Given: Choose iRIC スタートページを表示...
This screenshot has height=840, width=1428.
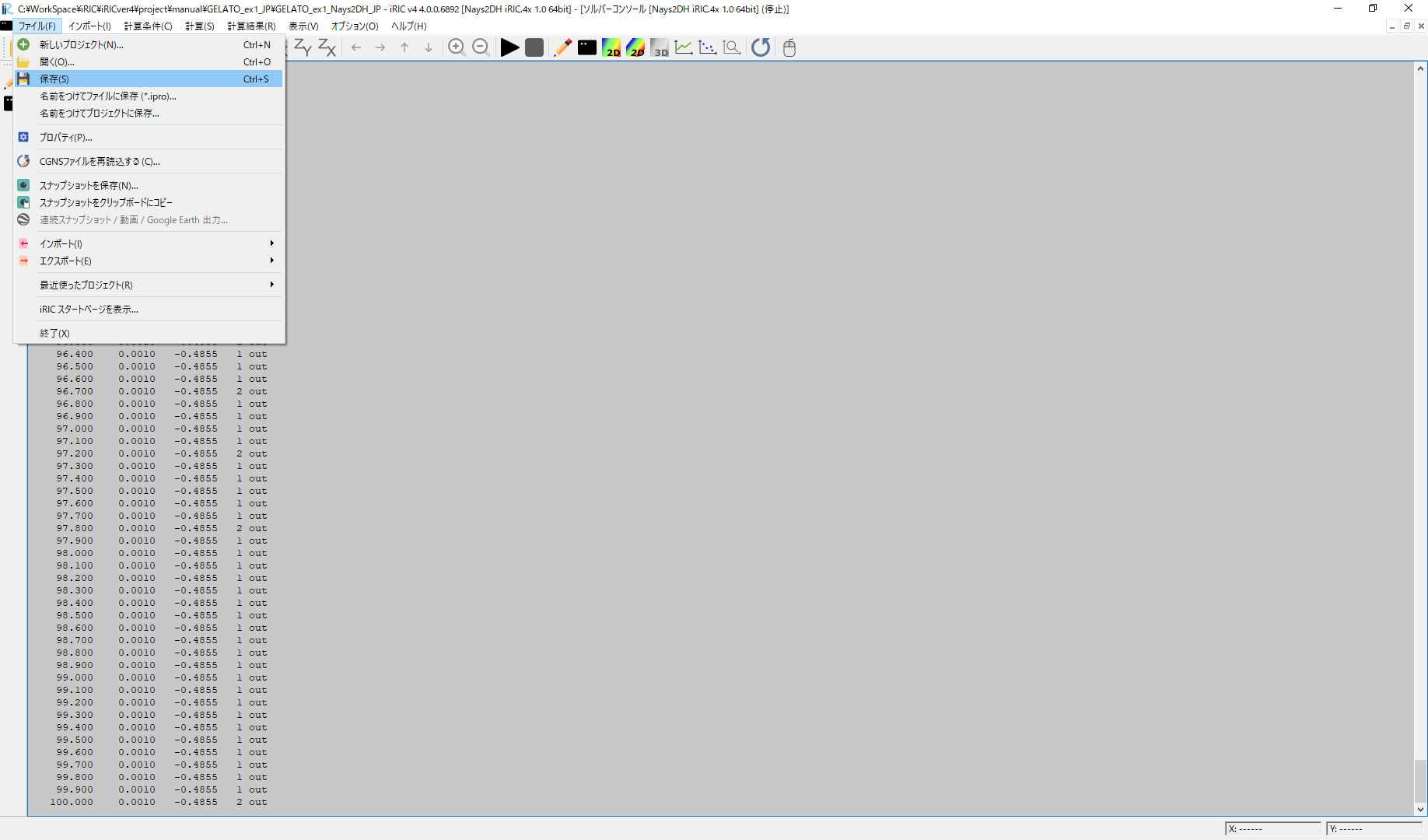Looking at the screenshot, I should click(x=149, y=309).
